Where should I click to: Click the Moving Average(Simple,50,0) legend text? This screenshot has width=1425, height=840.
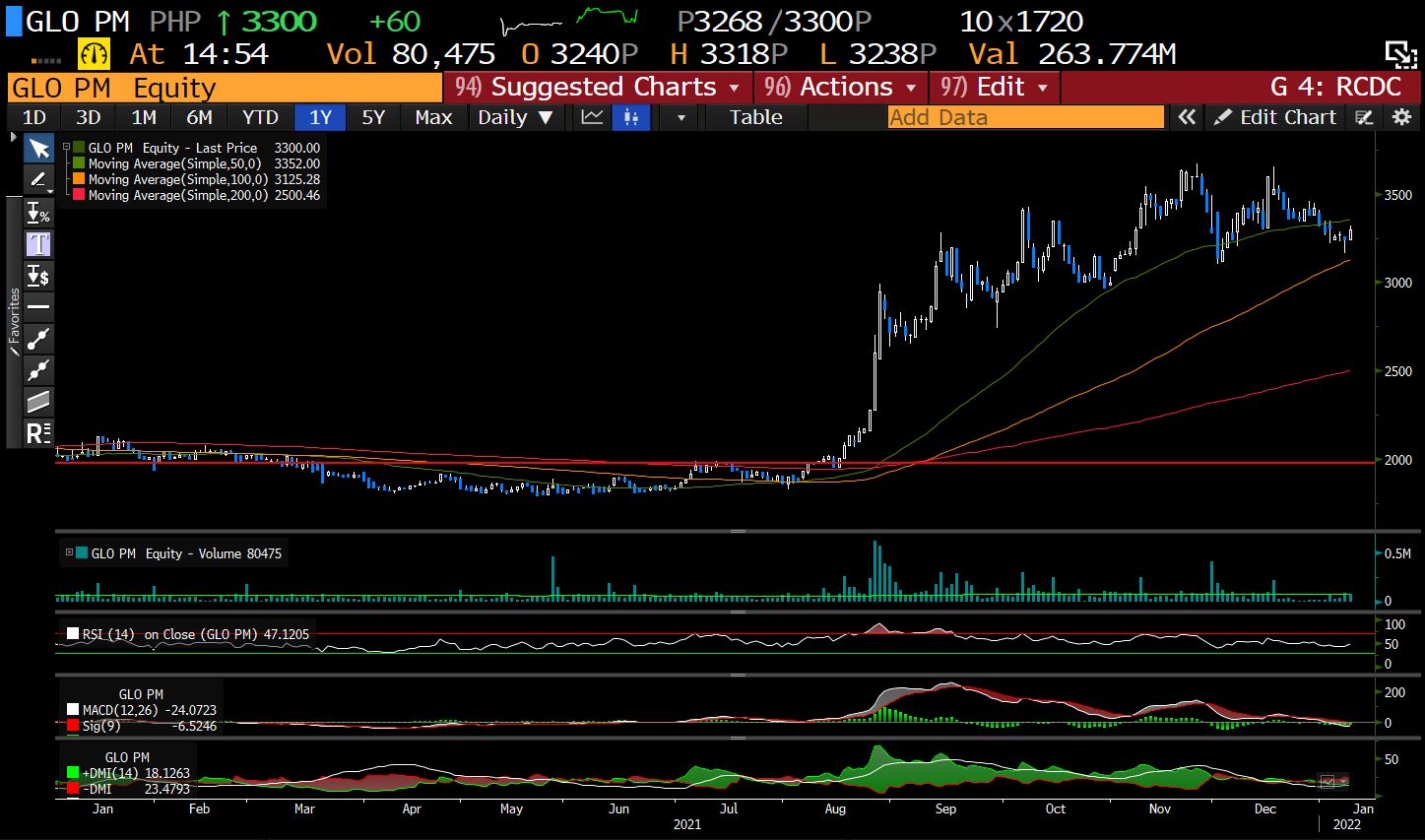[174, 163]
